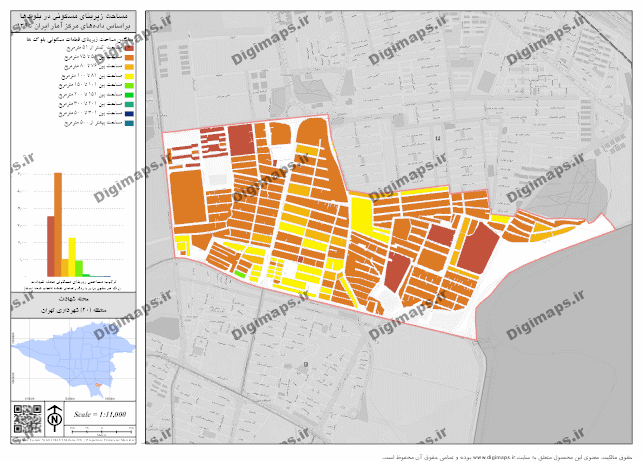
Task: Click the teal-green legend swatch for 201 to 300 sqm
Action: [129, 105]
